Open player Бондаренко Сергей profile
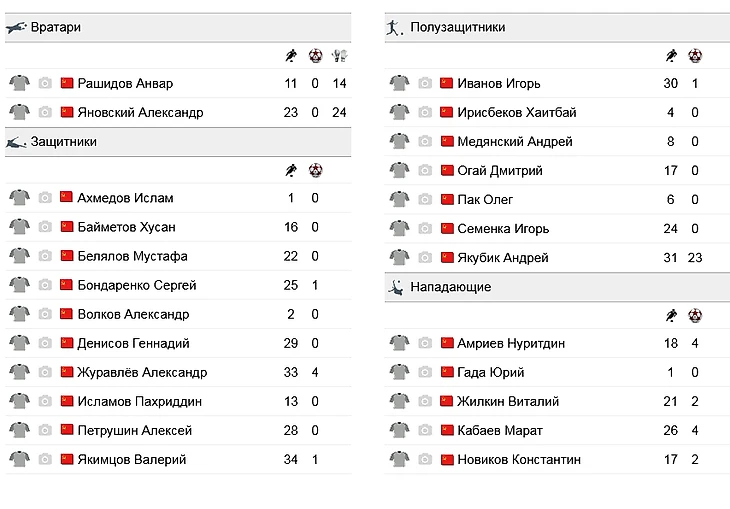 click(x=137, y=286)
